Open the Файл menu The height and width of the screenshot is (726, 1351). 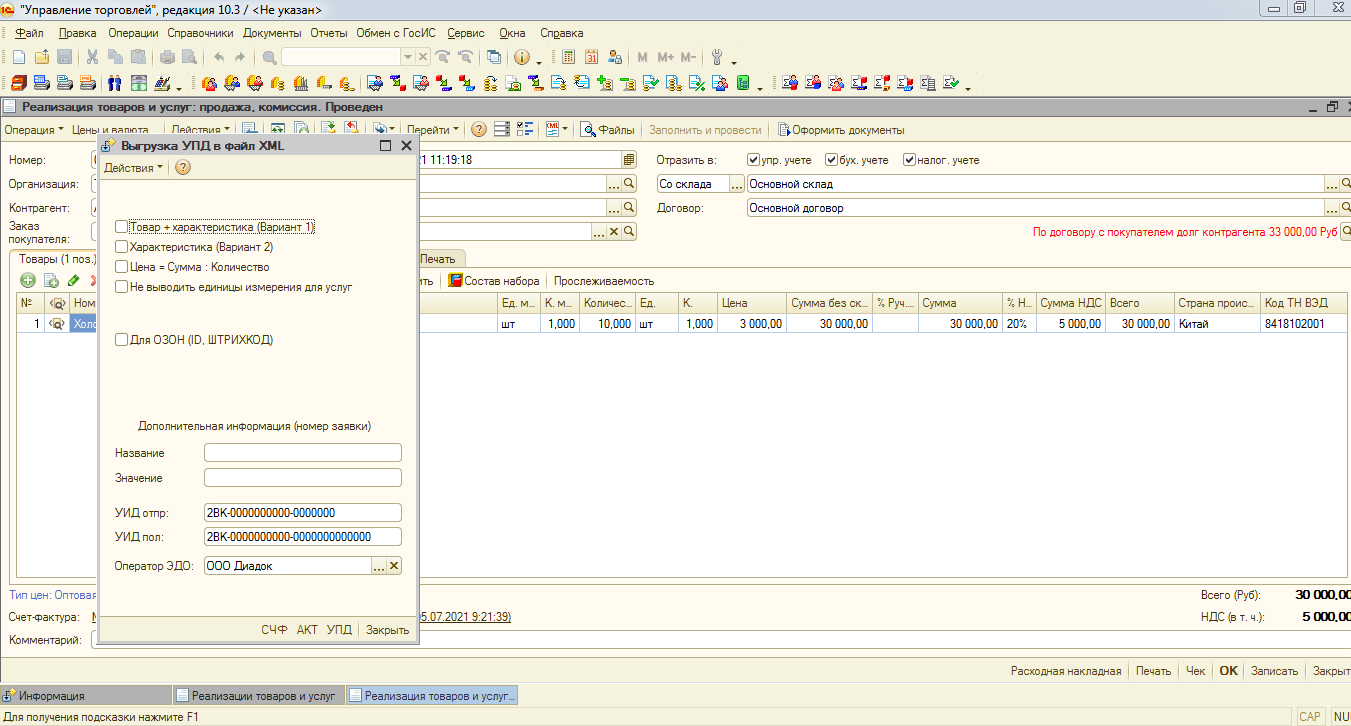coord(29,33)
